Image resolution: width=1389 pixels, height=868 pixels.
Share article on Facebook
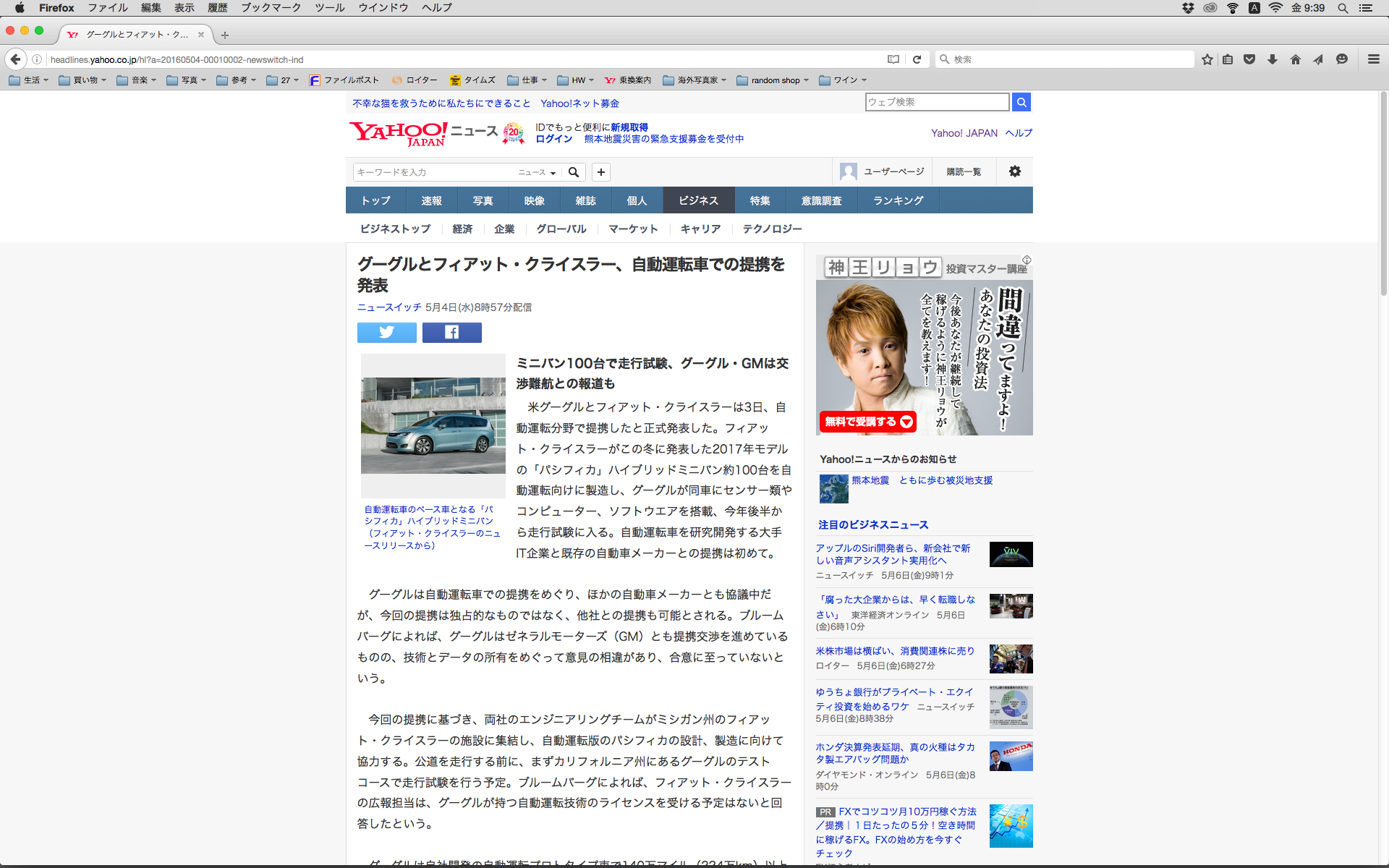coord(451,332)
